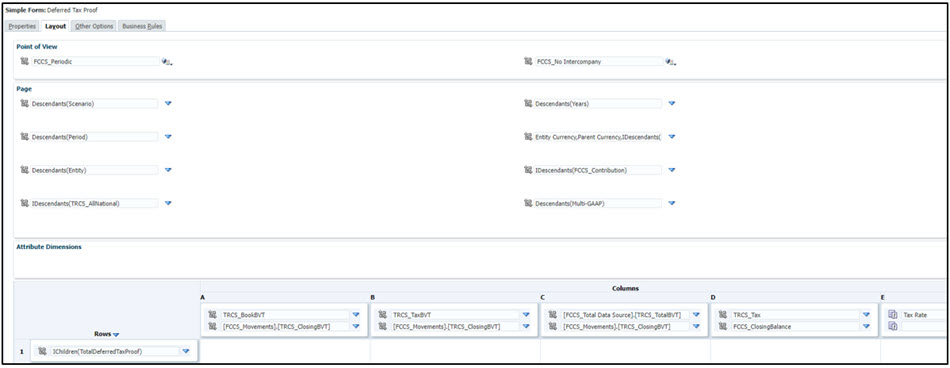The image size is (950, 368).
Task: Switch to the Properties tab
Action: (22, 26)
